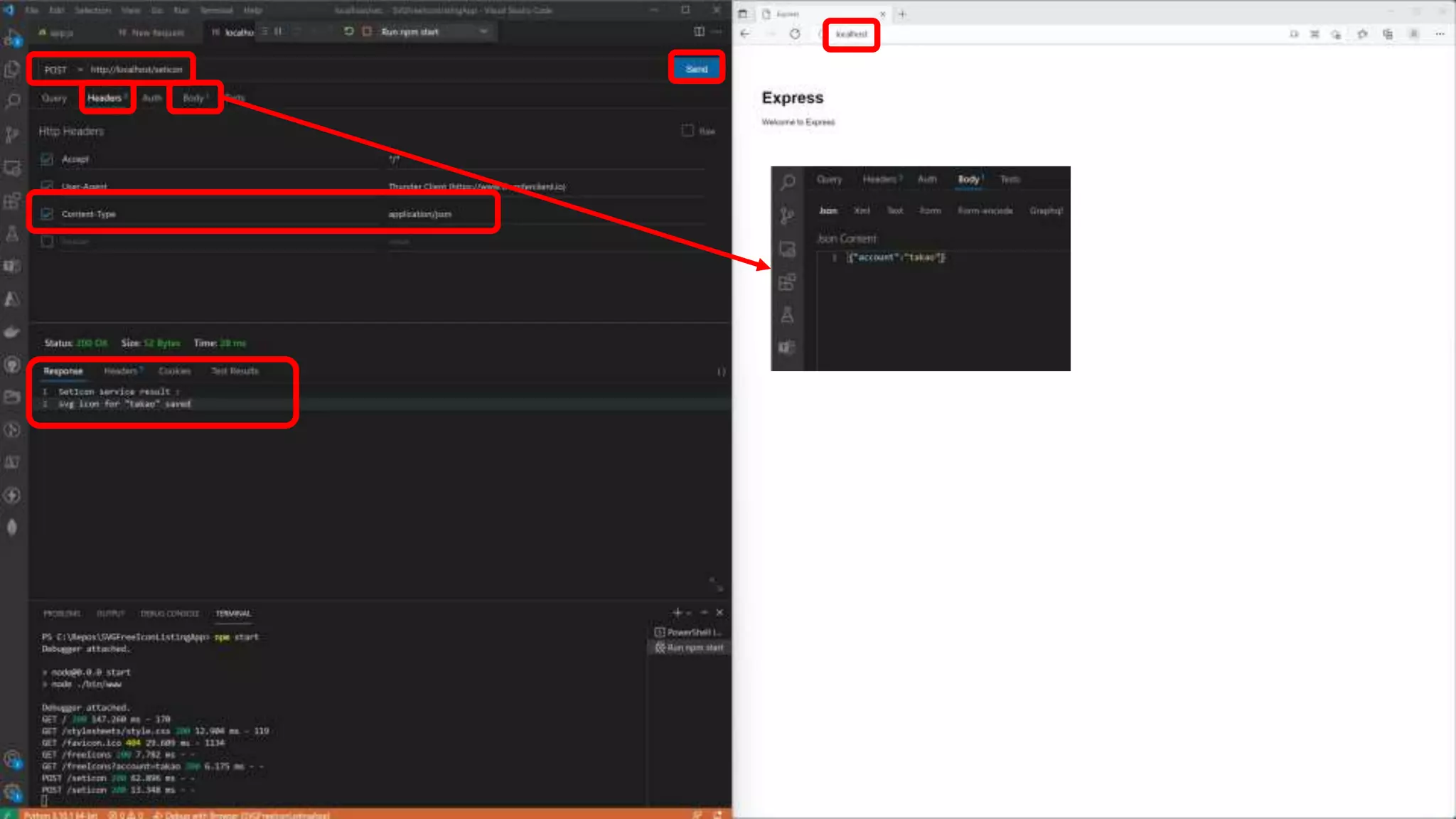The width and height of the screenshot is (1456, 819).
Task: Click the Python version in status bar
Action: pyautogui.click(x=60, y=815)
